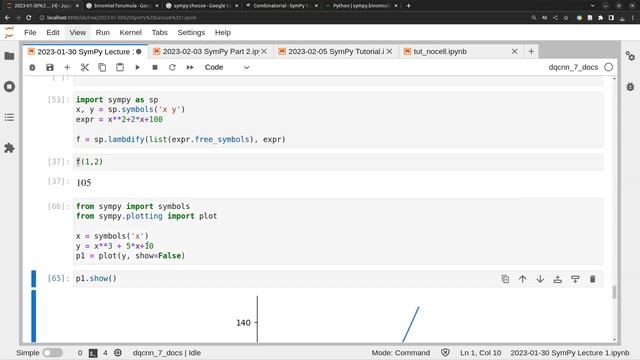Interrupt the kernel with the stop icon
This screenshot has height=360, width=640.
pyautogui.click(x=155, y=67)
